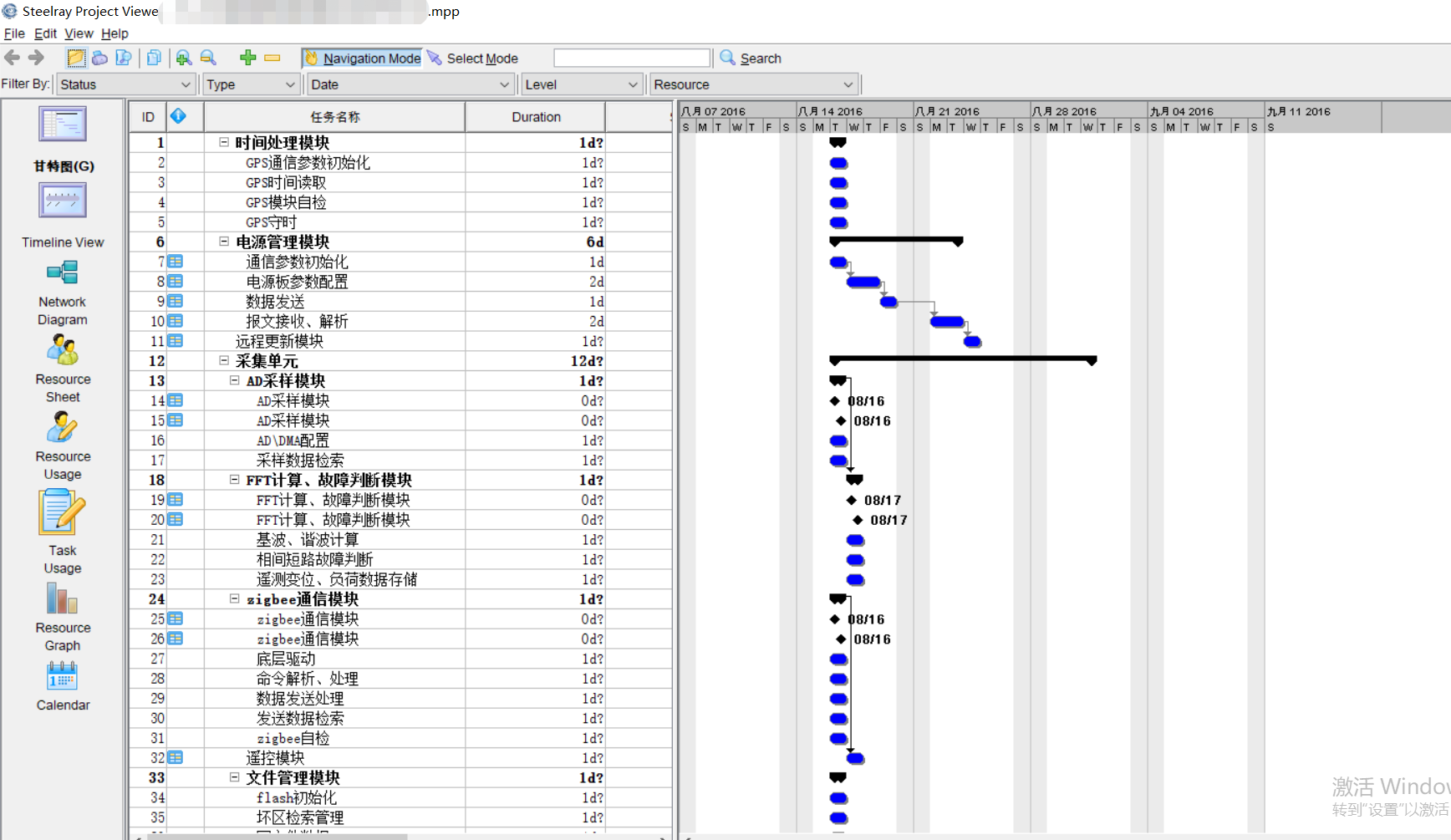1451x840 pixels.
Task: Open the Resource Sheet view
Action: pyautogui.click(x=63, y=350)
